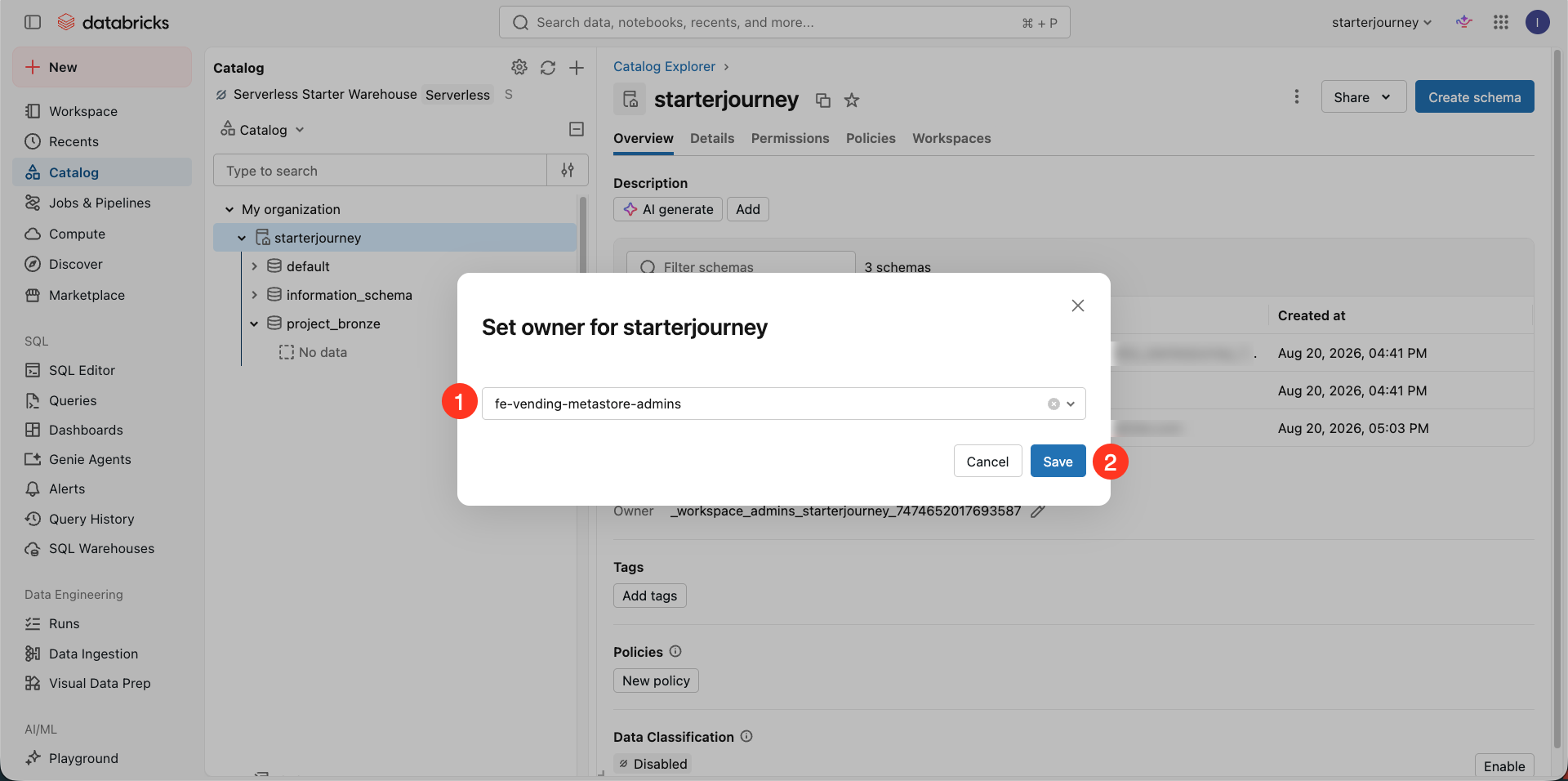Open catalog search filter options icon
1568x781 pixels.
pyautogui.click(x=568, y=170)
